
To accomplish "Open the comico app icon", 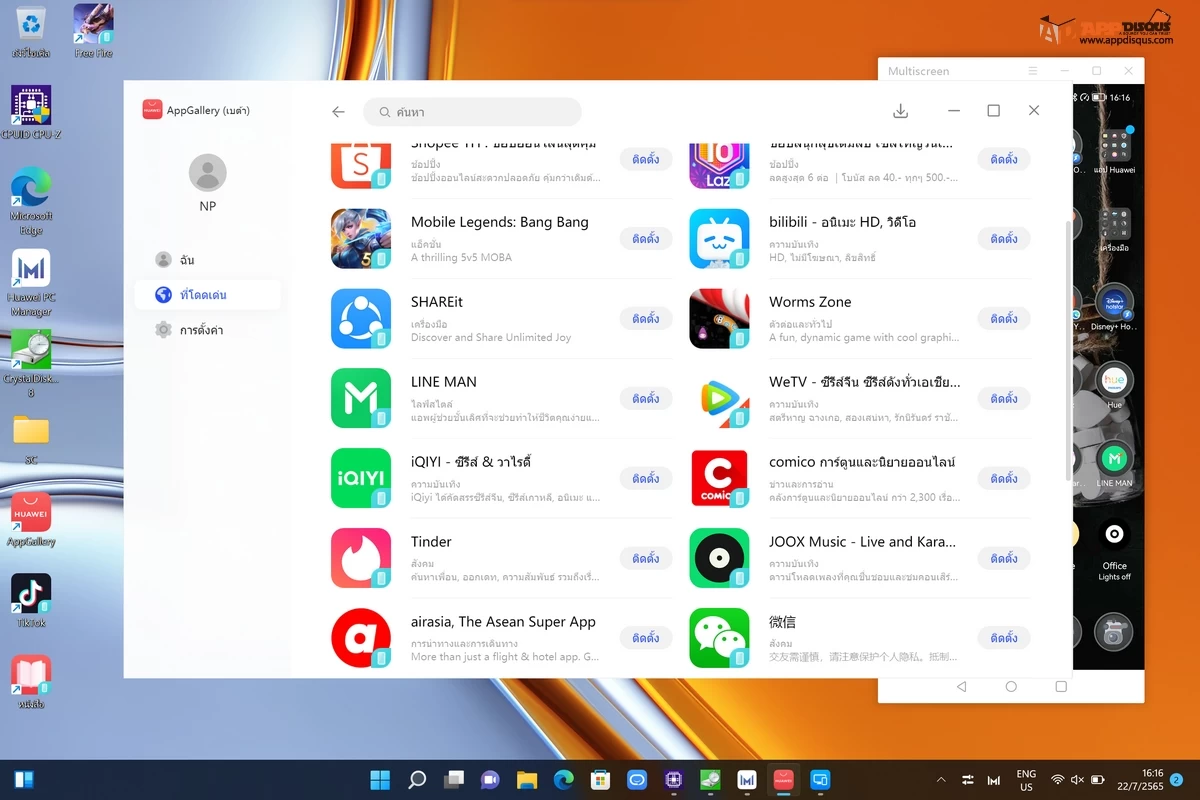I will pos(719,478).
